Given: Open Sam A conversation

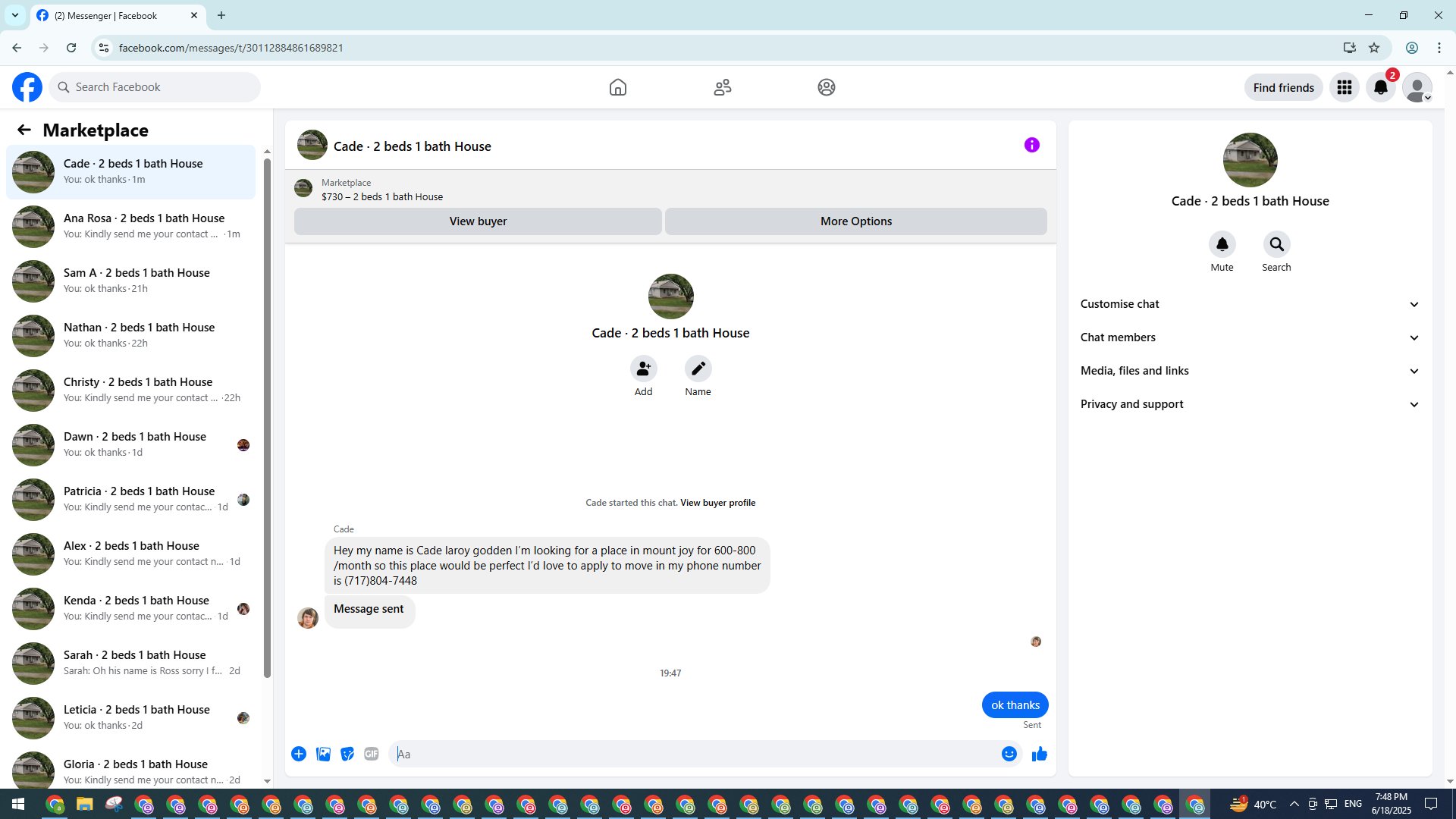Looking at the screenshot, I should click(x=130, y=281).
